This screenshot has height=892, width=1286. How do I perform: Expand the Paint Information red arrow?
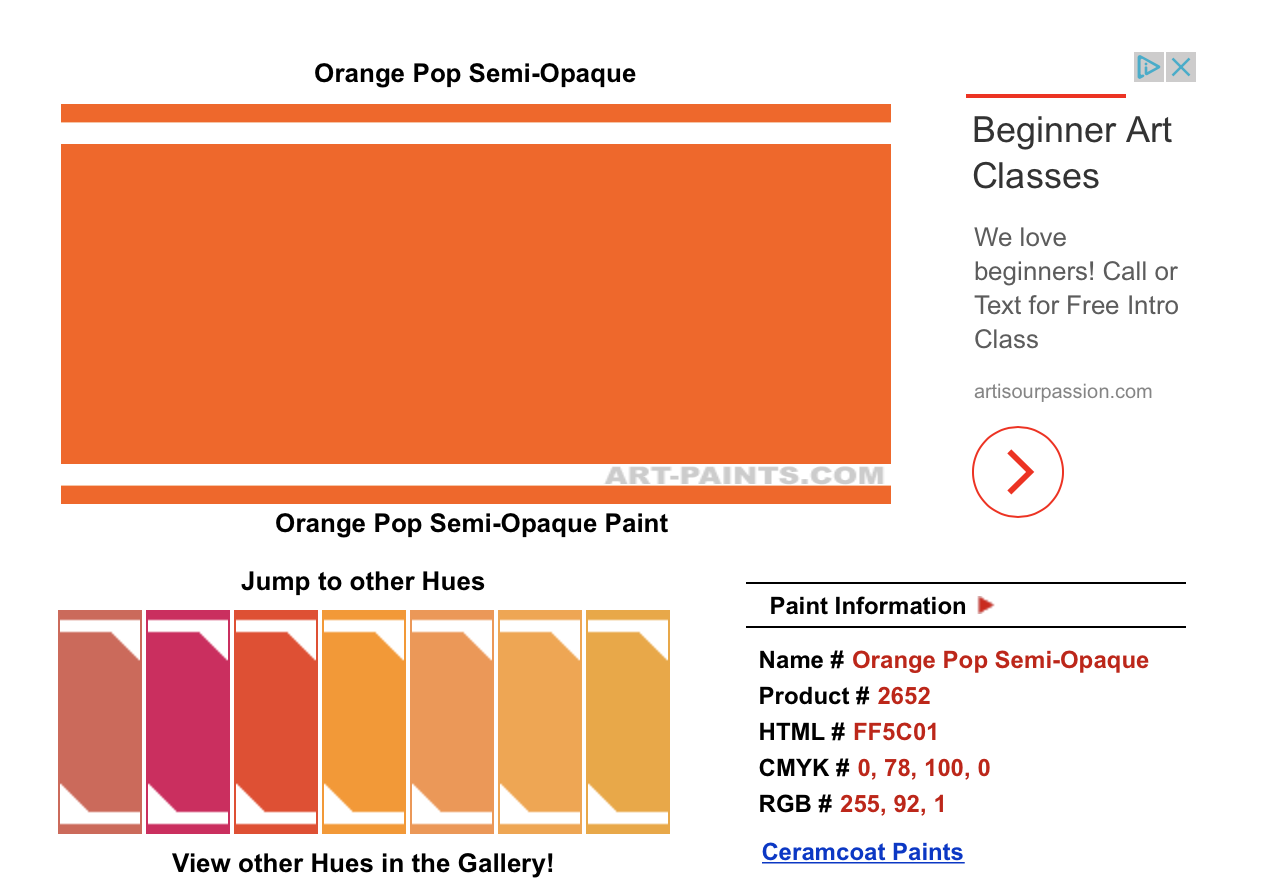click(x=986, y=605)
